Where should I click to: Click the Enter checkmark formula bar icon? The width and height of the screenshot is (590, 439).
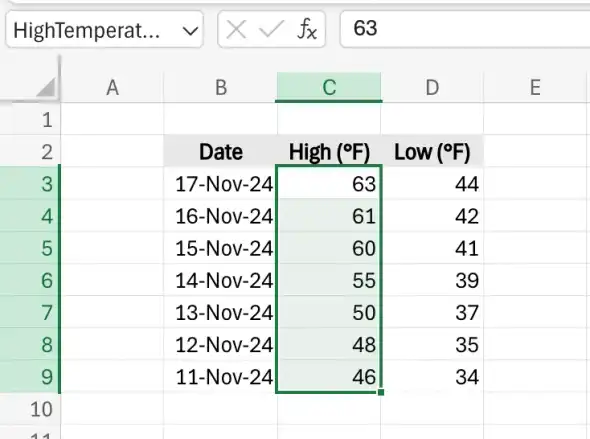coord(271,29)
